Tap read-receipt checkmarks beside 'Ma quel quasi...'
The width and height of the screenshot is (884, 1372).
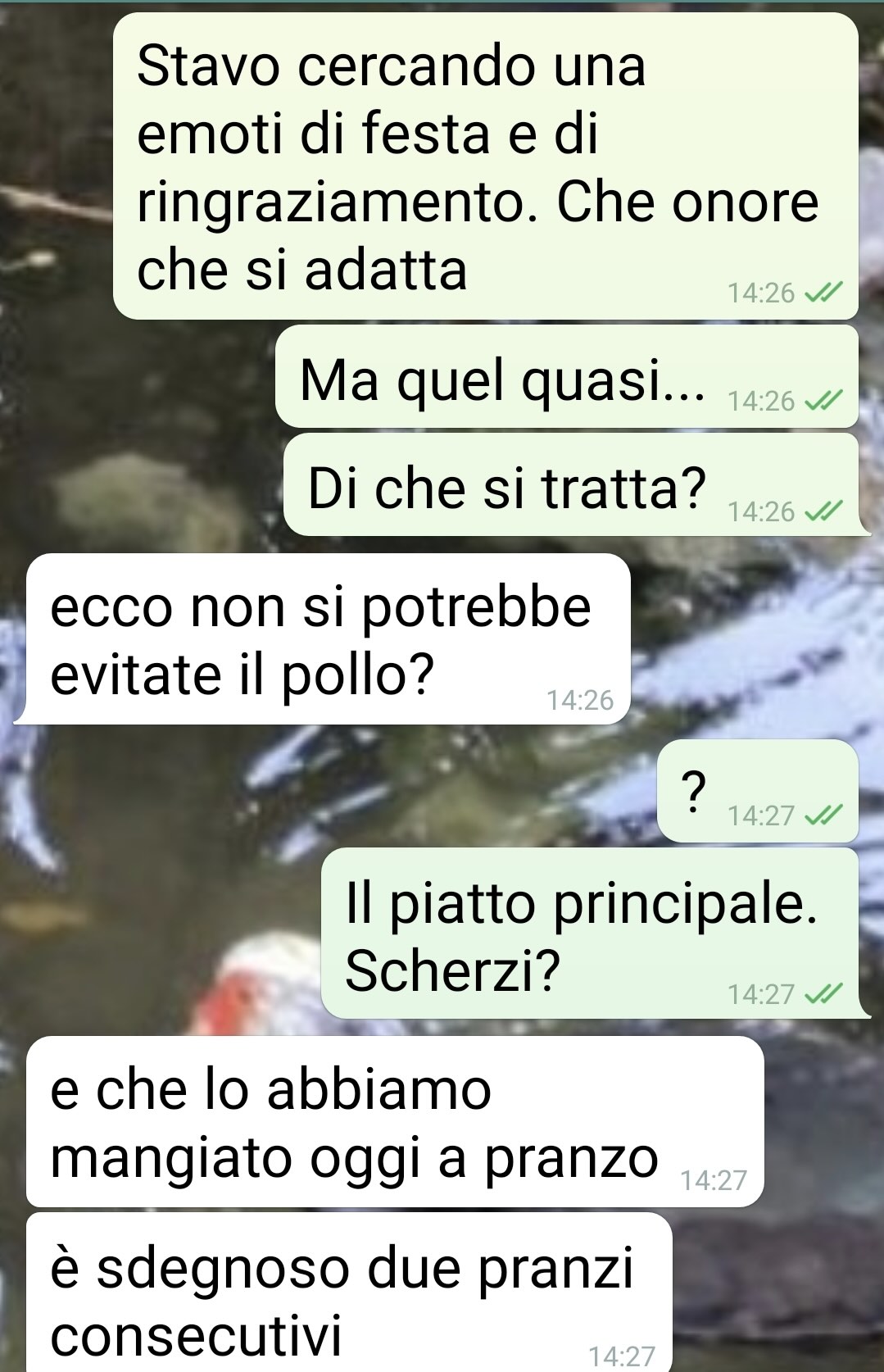(x=822, y=400)
